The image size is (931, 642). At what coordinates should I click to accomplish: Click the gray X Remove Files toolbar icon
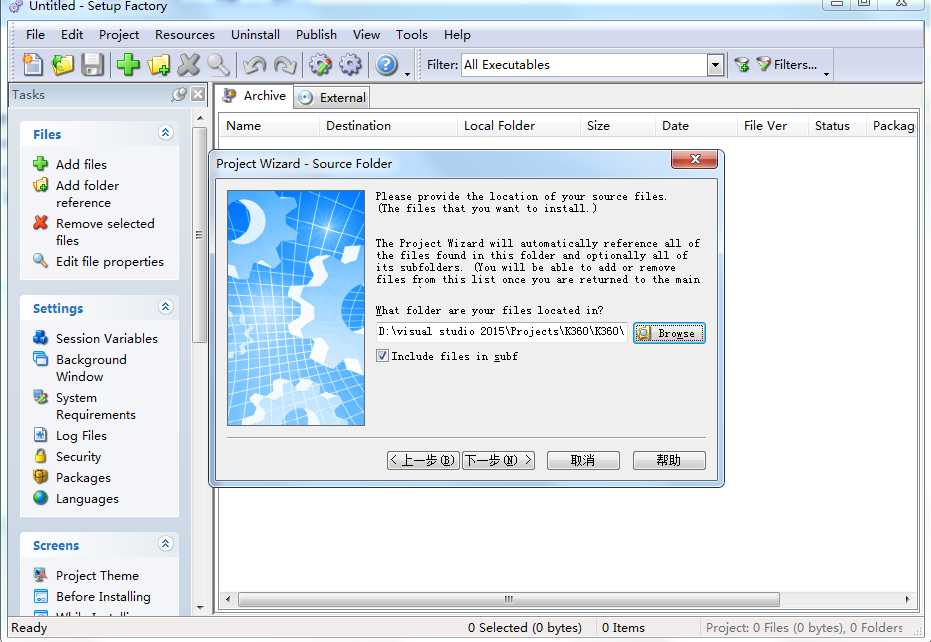(x=189, y=64)
